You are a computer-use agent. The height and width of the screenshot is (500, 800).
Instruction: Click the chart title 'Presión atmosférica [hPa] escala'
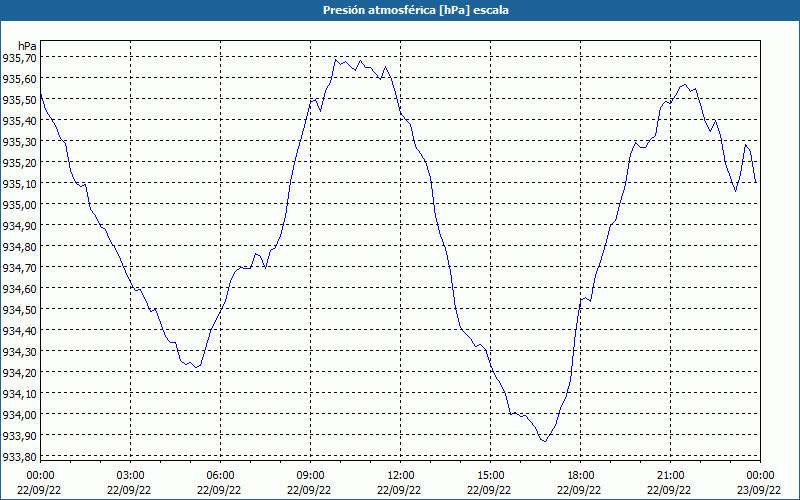(x=416, y=10)
